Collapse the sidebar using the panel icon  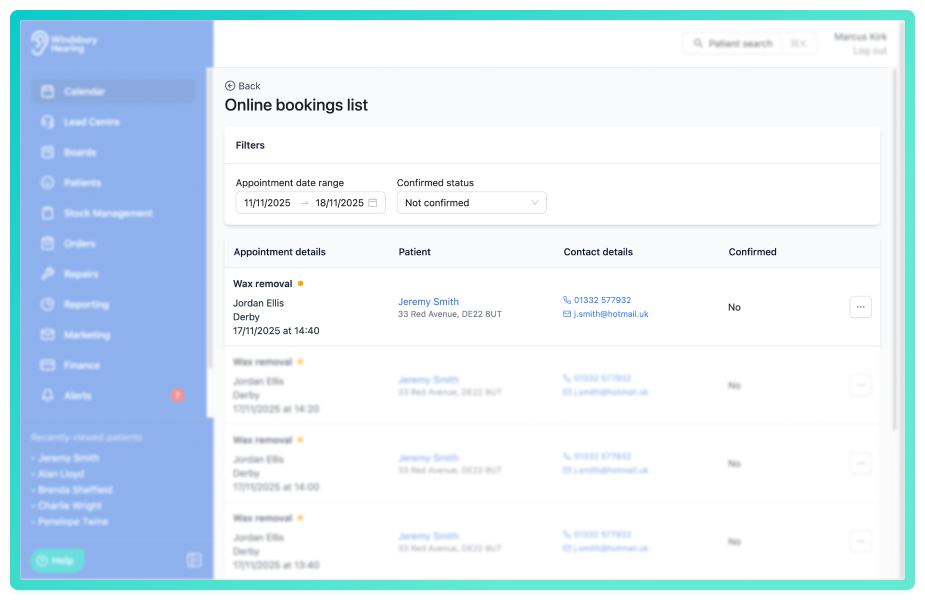point(194,560)
